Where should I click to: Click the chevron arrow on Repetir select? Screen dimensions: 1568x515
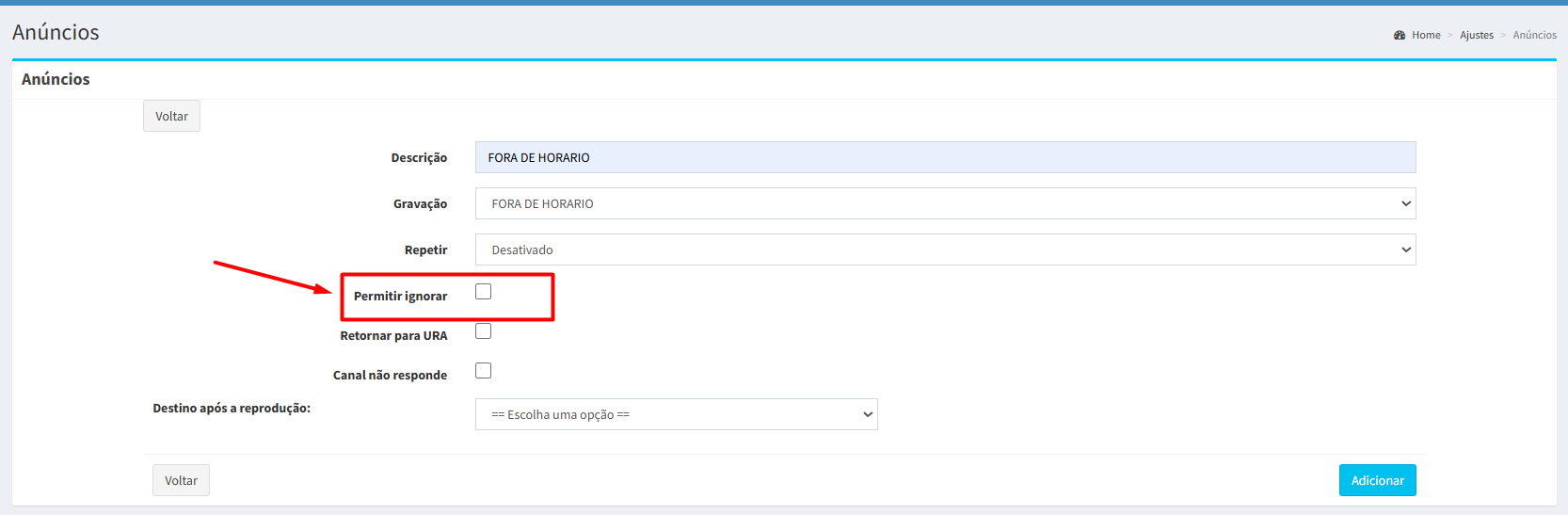(1406, 249)
